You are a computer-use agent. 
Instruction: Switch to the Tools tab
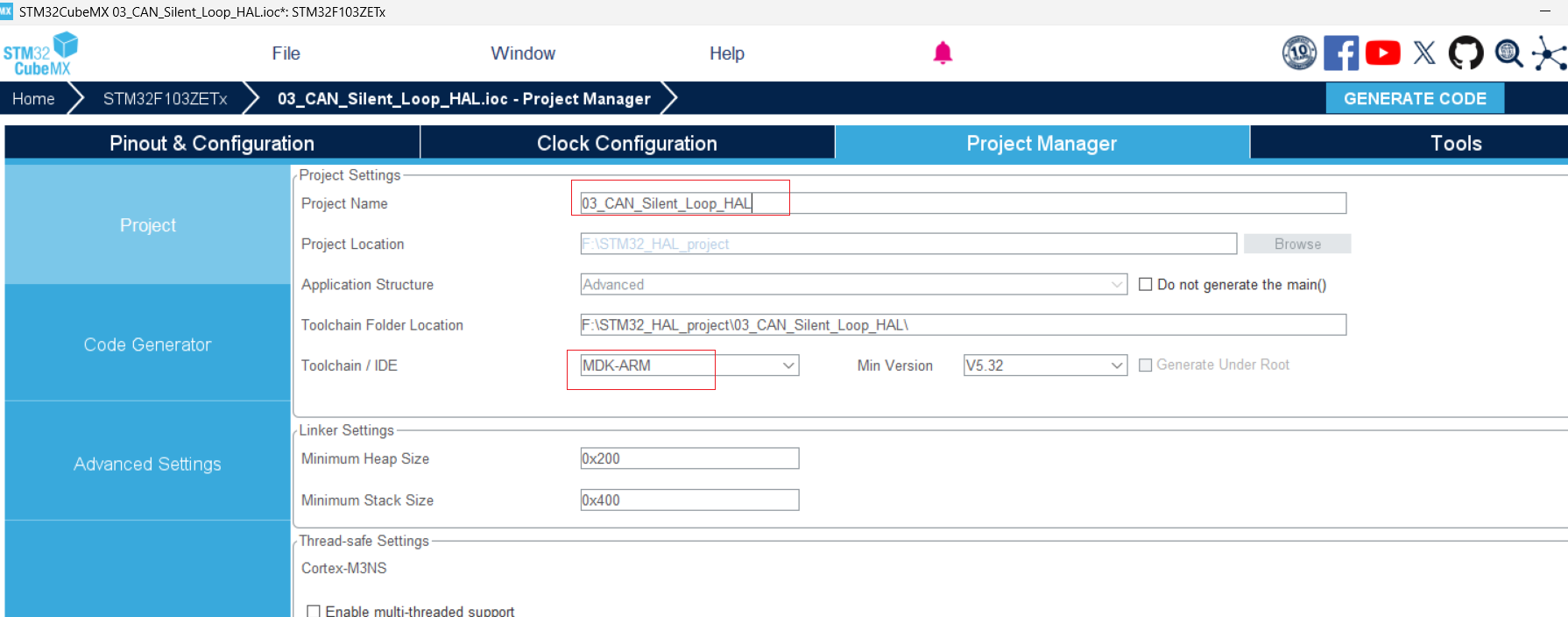click(1456, 143)
